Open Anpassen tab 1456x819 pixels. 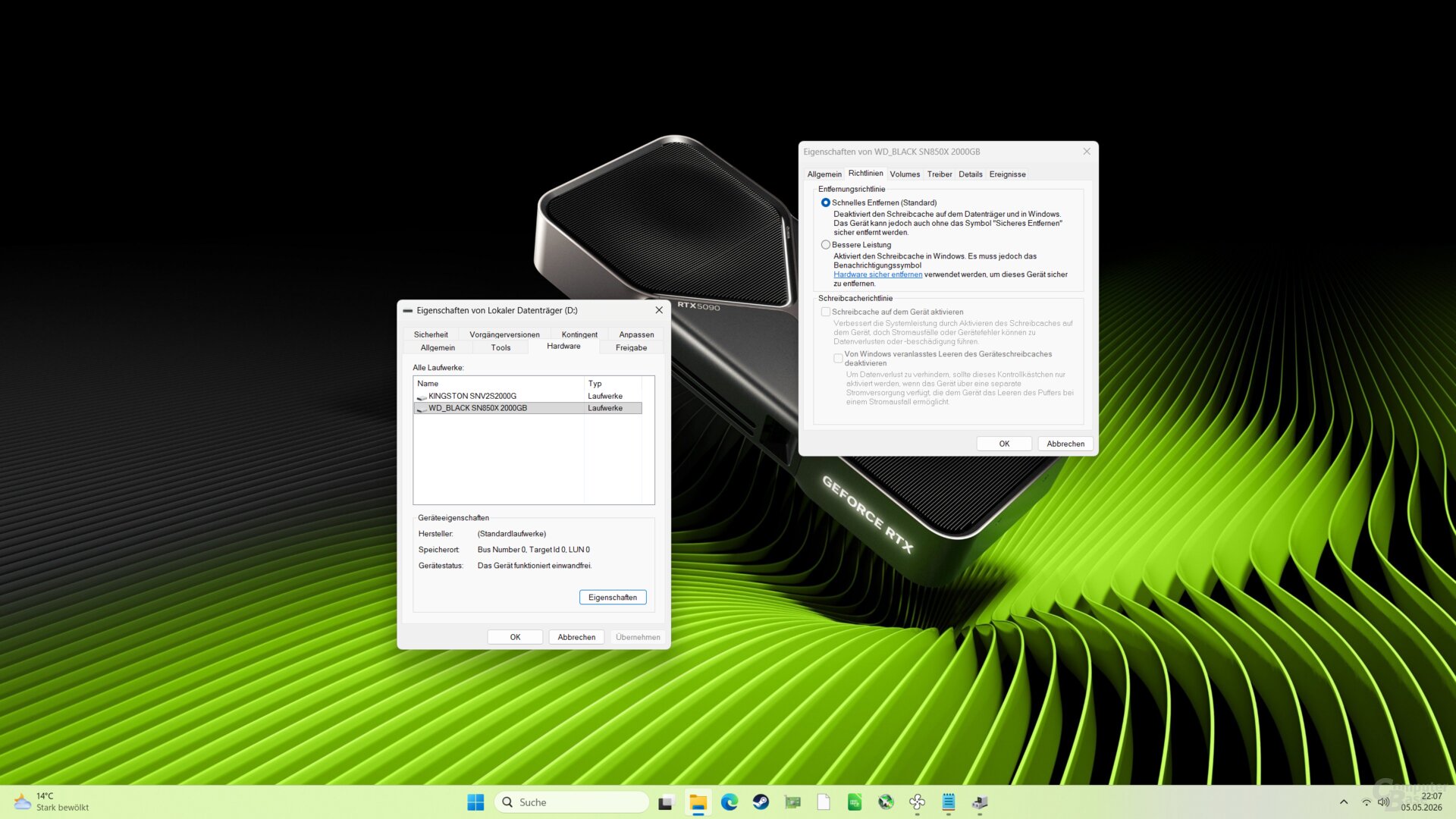(x=636, y=334)
